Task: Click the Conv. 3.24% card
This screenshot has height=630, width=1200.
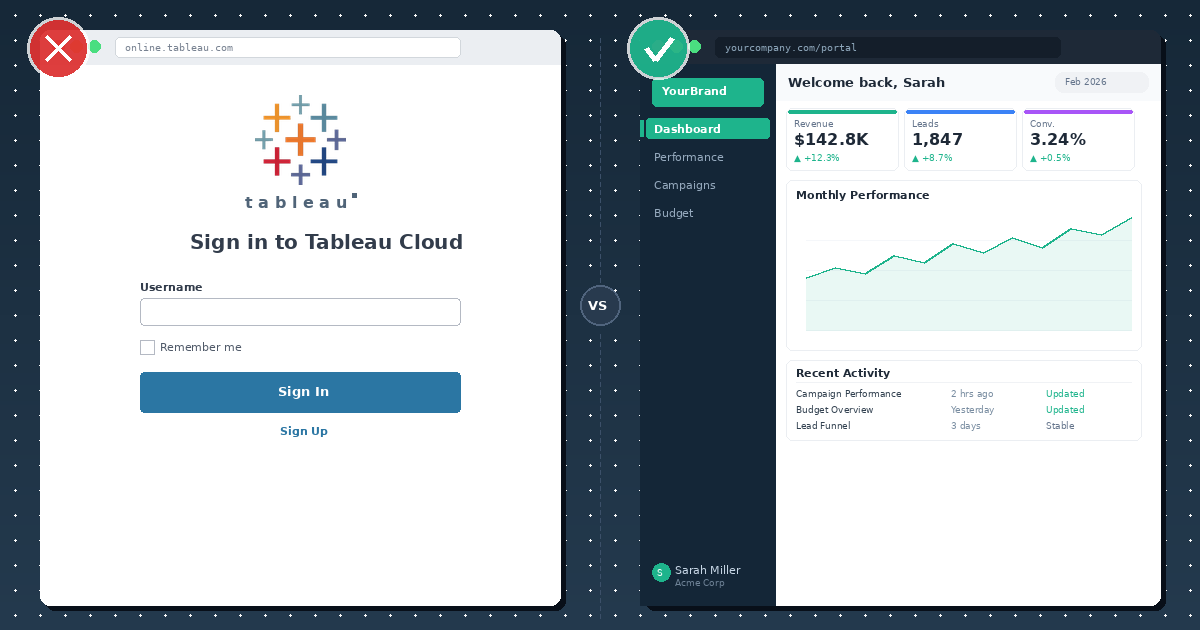Action: click(1078, 140)
